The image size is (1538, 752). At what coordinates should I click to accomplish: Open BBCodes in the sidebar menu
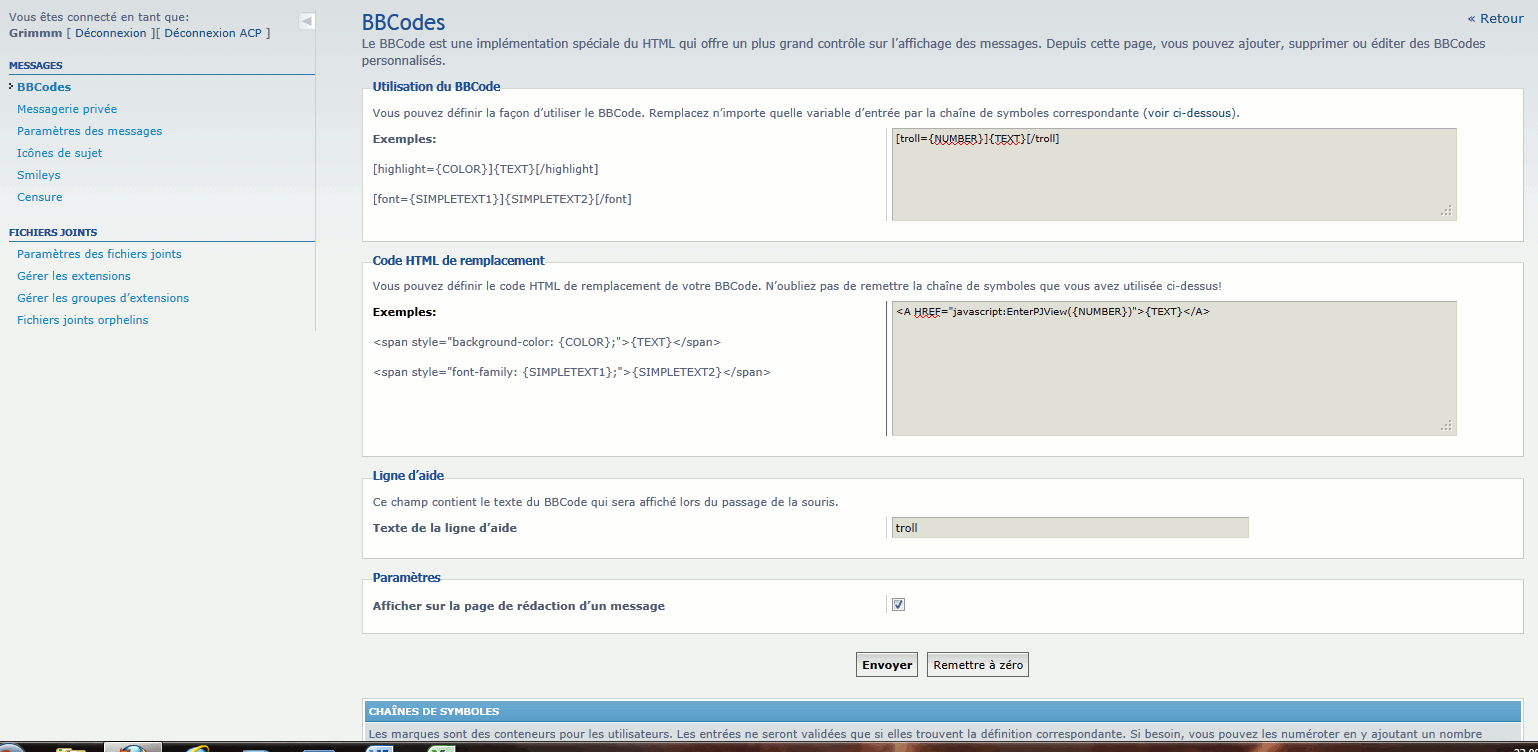(44, 87)
